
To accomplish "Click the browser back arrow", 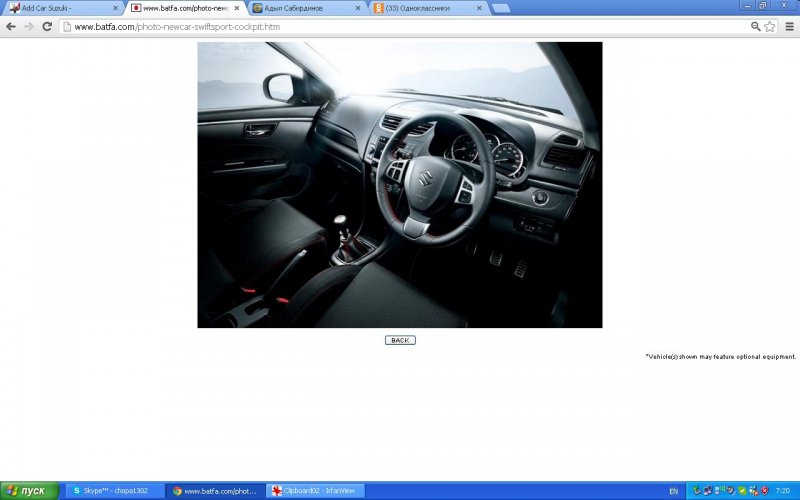I will [x=11, y=26].
